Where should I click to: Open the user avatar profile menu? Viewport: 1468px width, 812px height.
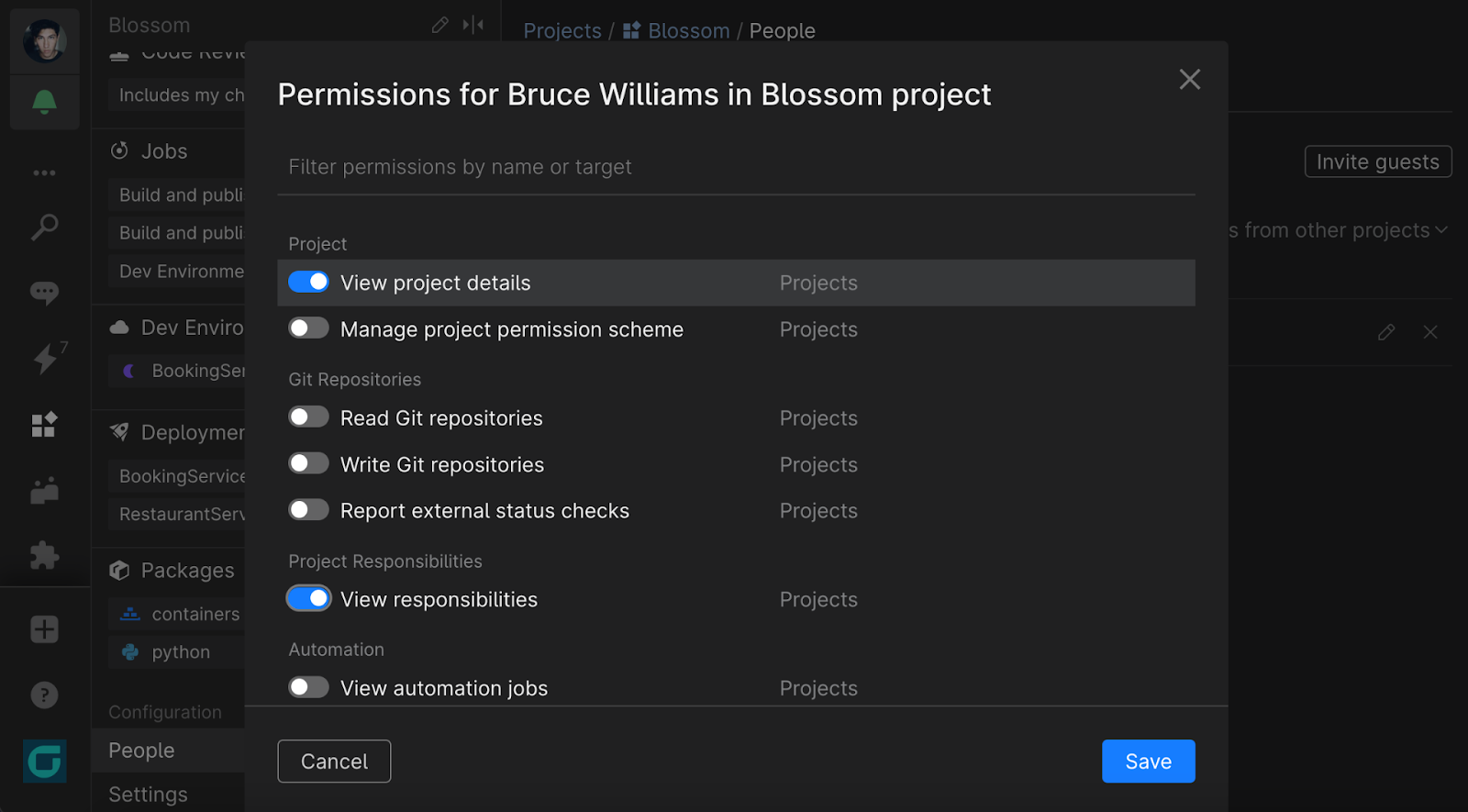[x=44, y=41]
